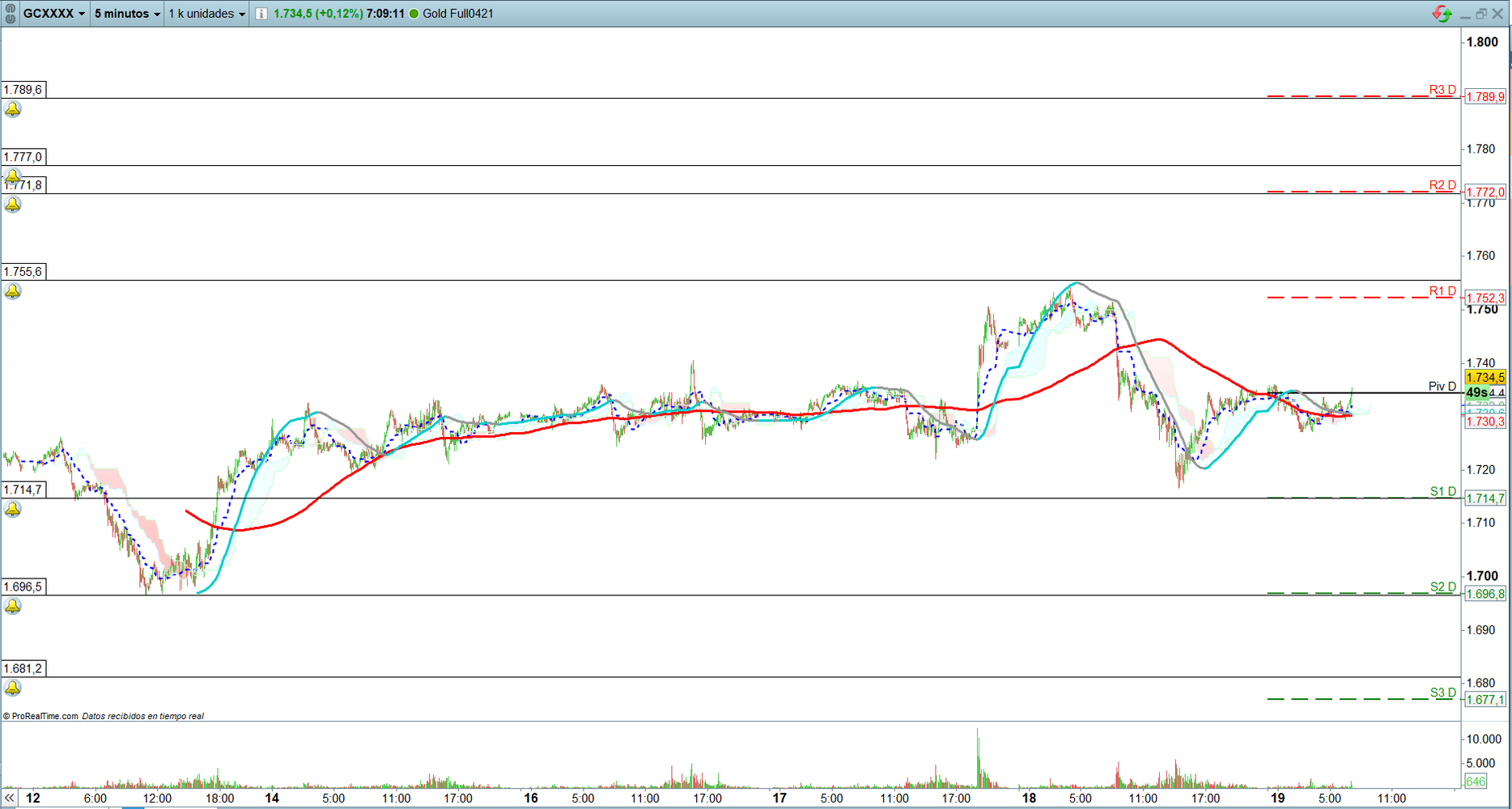Select the 1.681,2 horizontal line label
This screenshot has width=1512, height=809.
23,668
